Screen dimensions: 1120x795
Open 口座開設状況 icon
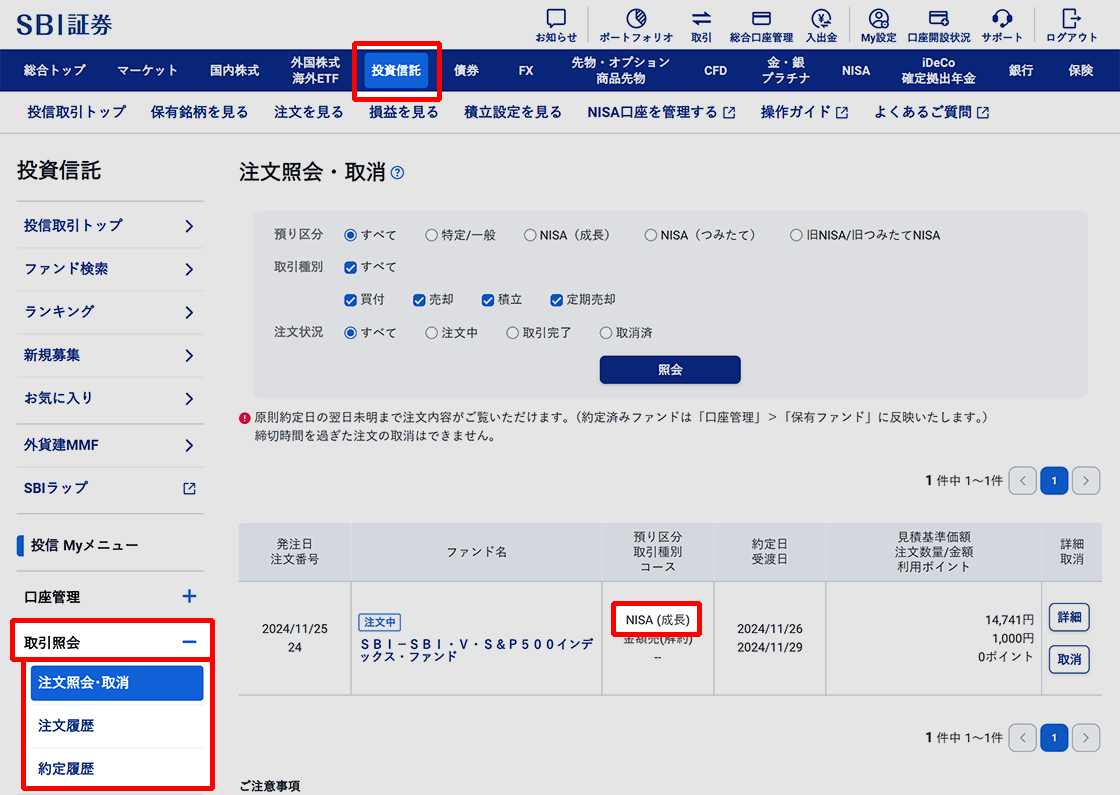point(939,19)
